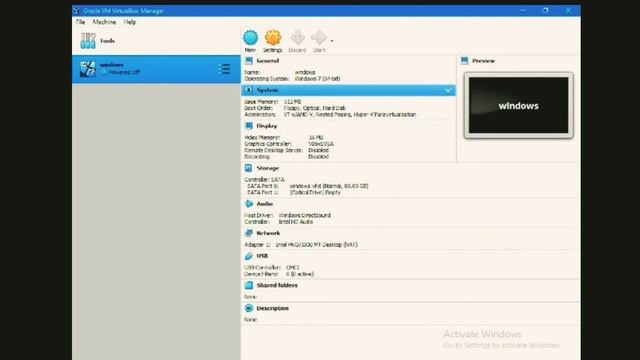Click the Tools icon in the sidebar
Screen dimensions: 640x360
88,41
